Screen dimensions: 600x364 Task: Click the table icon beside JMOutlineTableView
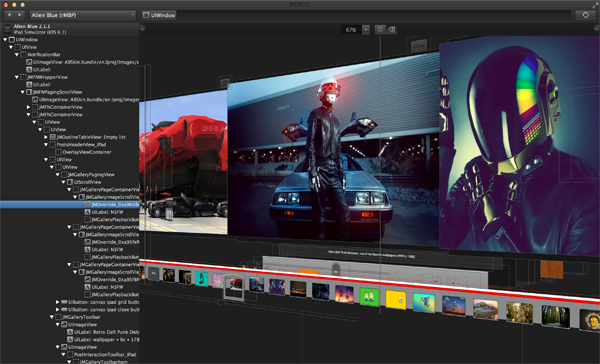pos(53,137)
